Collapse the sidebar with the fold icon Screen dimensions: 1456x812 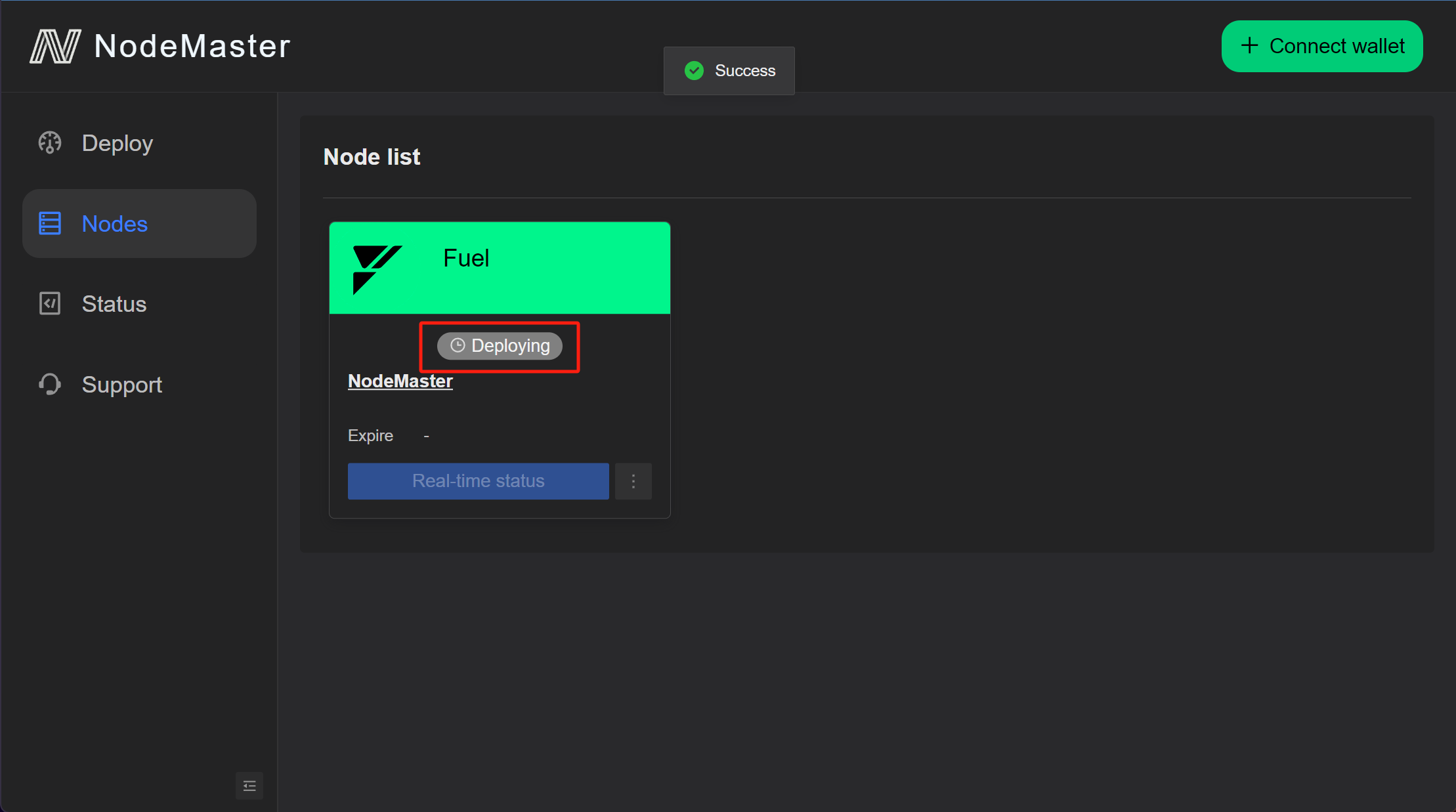(x=249, y=786)
